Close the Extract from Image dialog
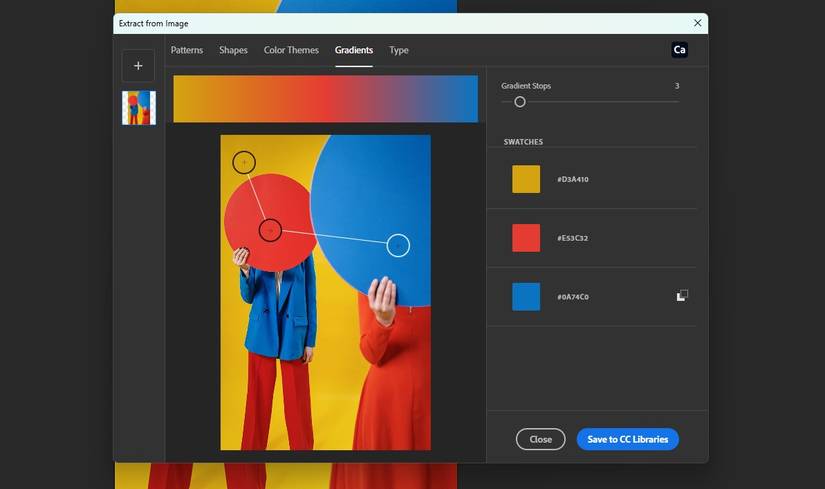This screenshot has width=825, height=489. click(x=697, y=23)
